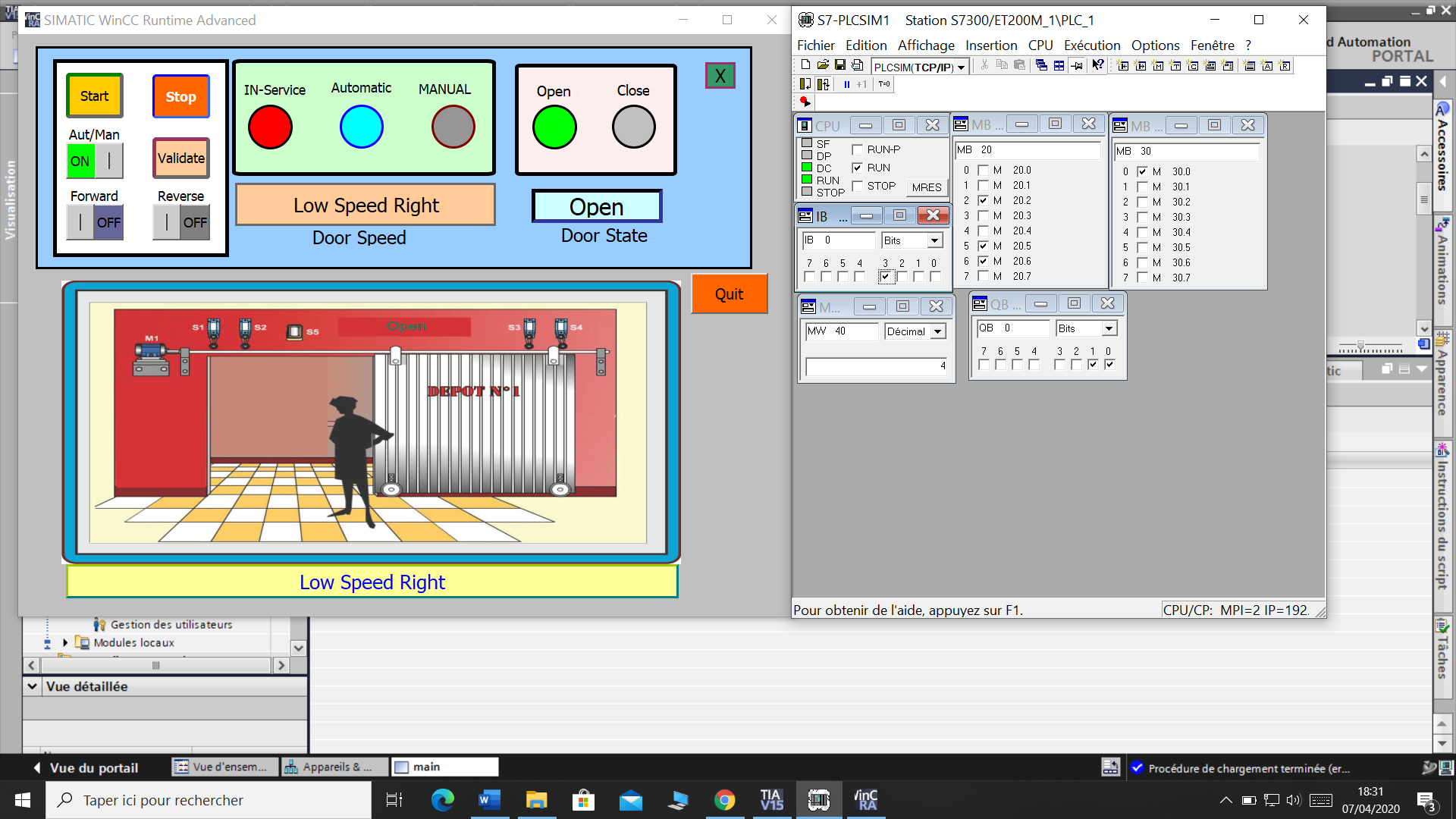This screenshot has width=1456, height=819.
Task: Insert a timer (T) window icon
Action: (x=1175, y=66)
